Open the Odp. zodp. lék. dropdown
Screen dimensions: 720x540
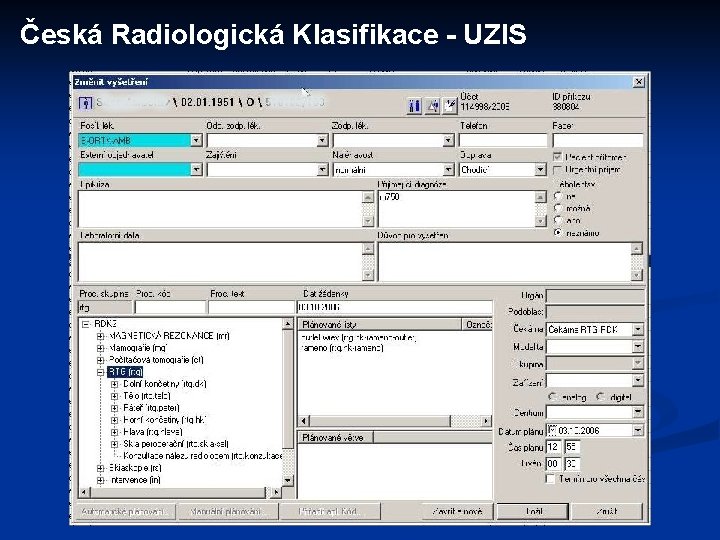pyautogui.click(x=322, y=140)
